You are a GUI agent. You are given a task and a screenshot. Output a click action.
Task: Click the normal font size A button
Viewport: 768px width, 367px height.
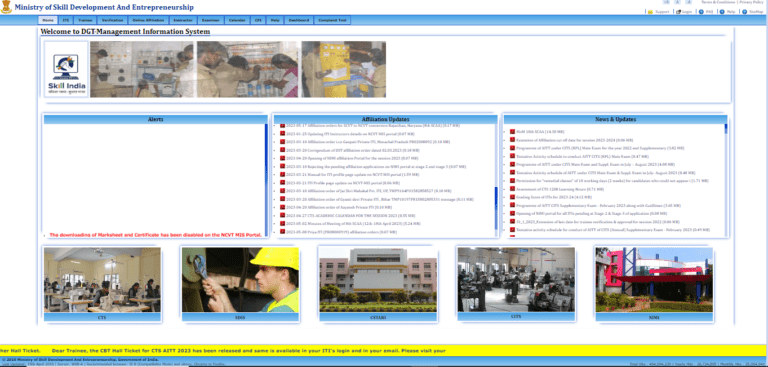point(677,2)
